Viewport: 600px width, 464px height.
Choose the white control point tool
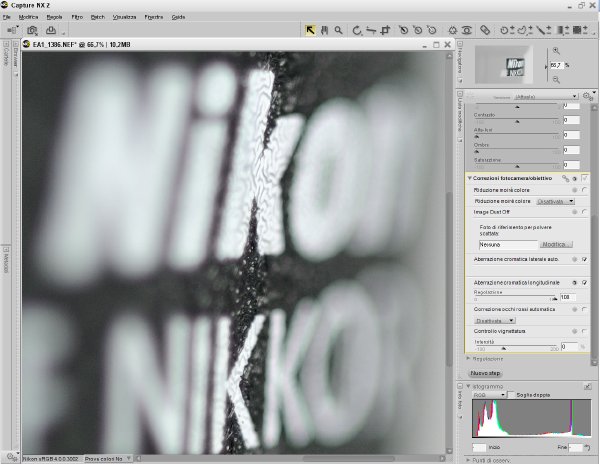(432, 30)
